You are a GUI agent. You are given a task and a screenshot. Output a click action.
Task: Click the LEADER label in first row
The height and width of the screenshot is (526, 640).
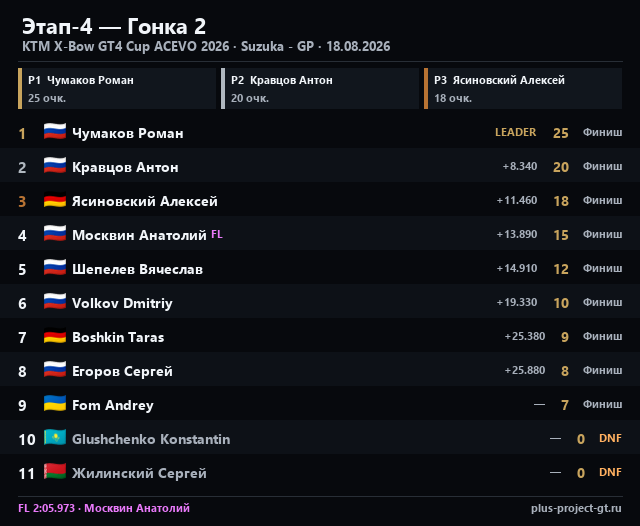[x=516, y=132]
